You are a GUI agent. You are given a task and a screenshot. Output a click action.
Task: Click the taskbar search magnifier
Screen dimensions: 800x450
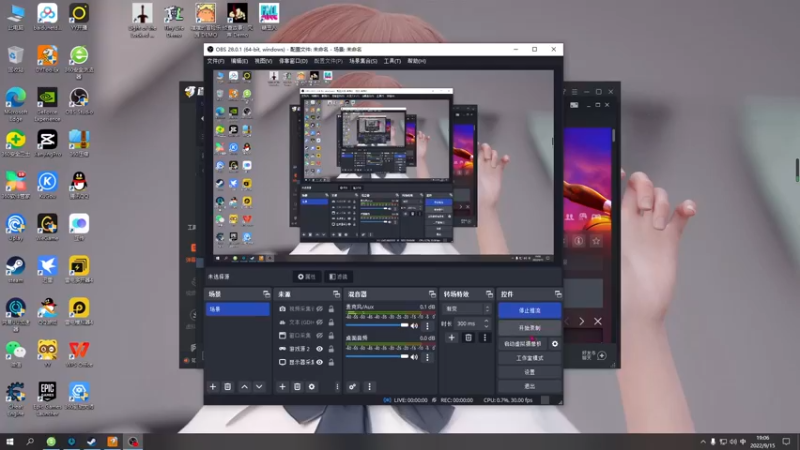pyautogui.click(x=30, y=442)
